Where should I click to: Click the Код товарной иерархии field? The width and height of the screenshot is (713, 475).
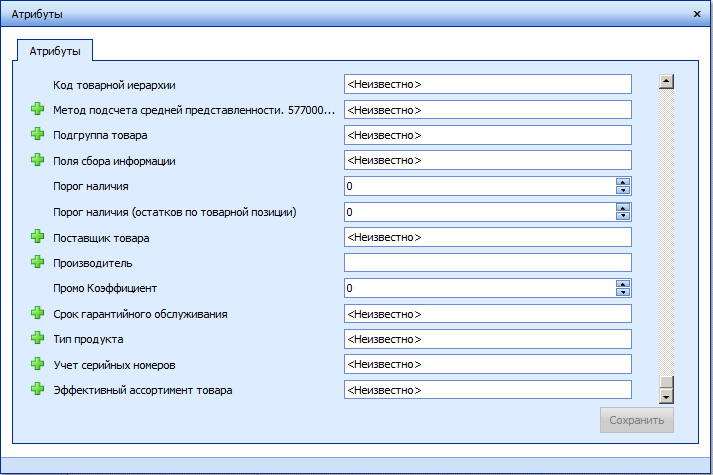click(x=487, y=84)
